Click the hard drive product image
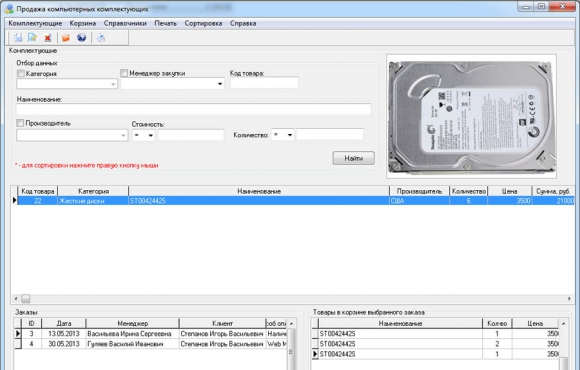 [471, 117]
